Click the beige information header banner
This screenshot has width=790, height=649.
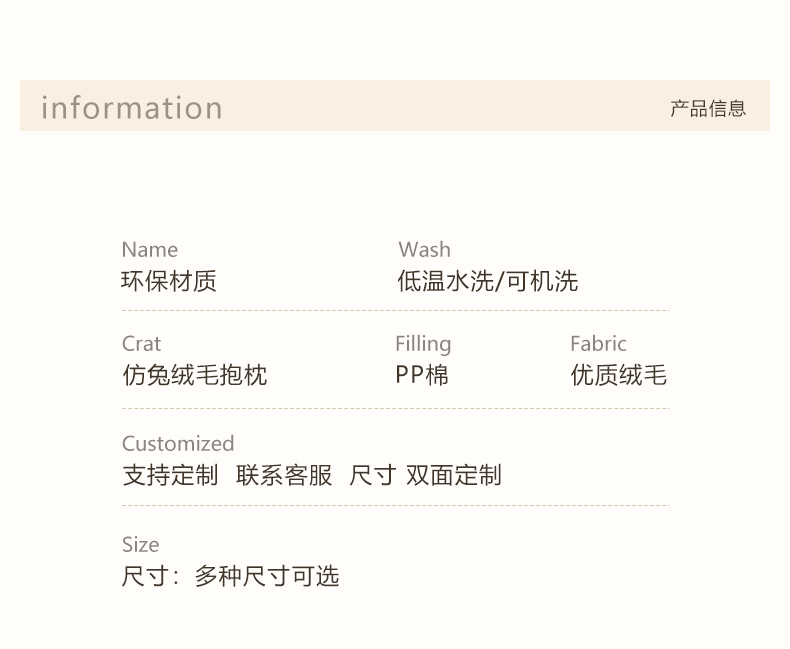point(395,105)
